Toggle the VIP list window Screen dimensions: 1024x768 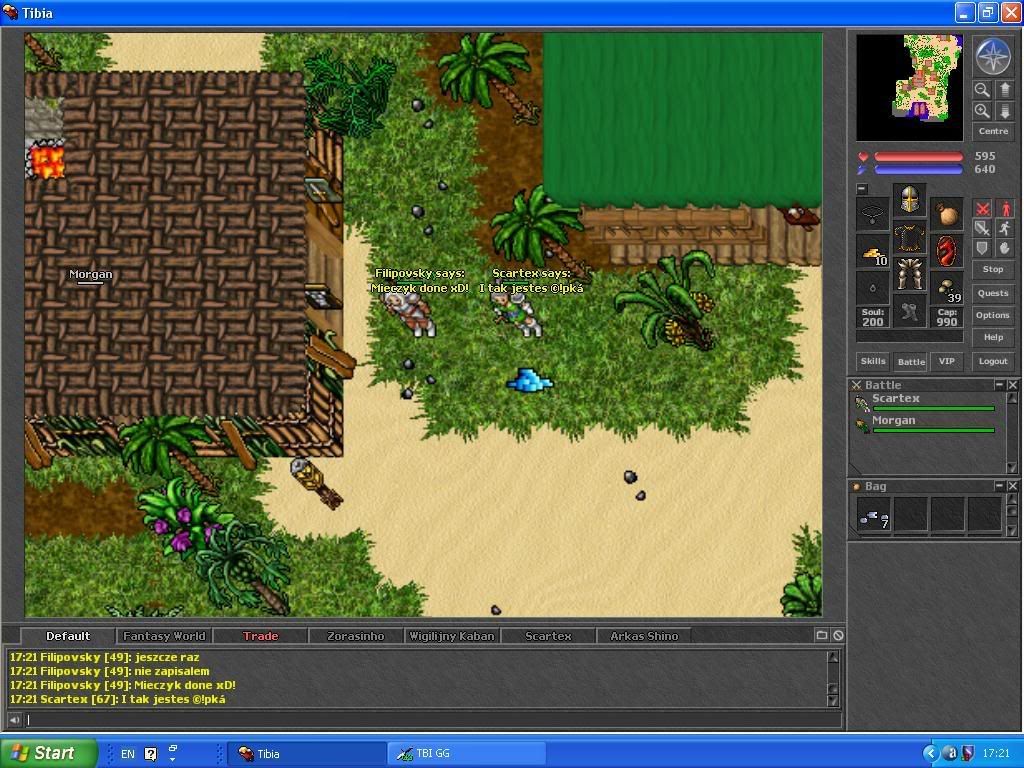pyautogui.click(x=947, y=361)
